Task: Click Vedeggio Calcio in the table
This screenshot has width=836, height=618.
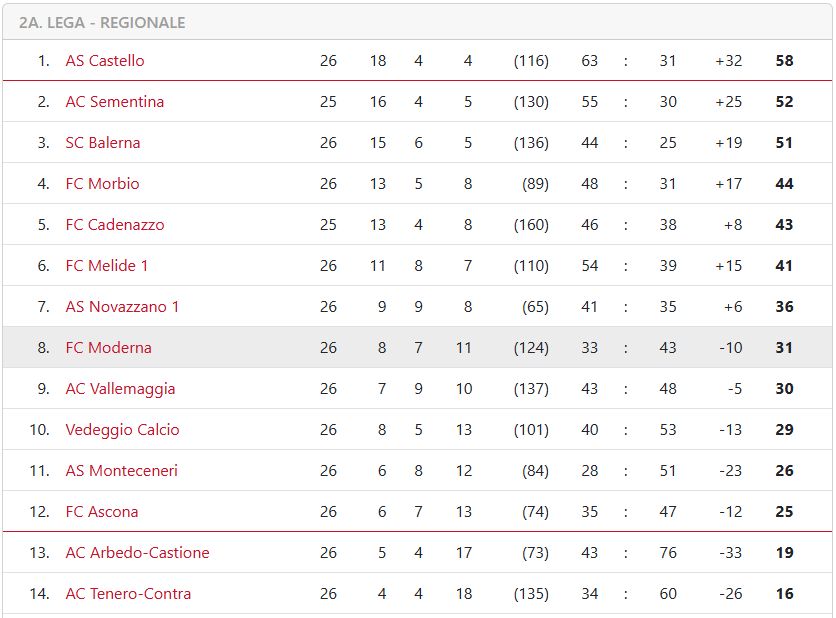Action: point(122,430)
